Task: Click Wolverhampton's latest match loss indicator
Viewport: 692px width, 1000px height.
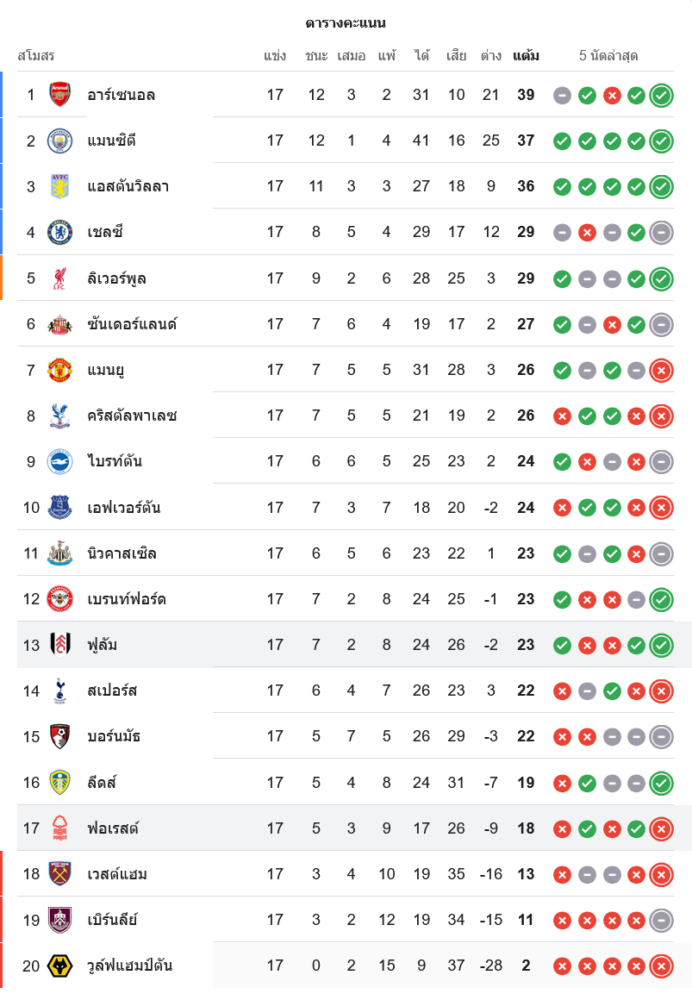Action: pyautogui.click(x=661, y=966)
